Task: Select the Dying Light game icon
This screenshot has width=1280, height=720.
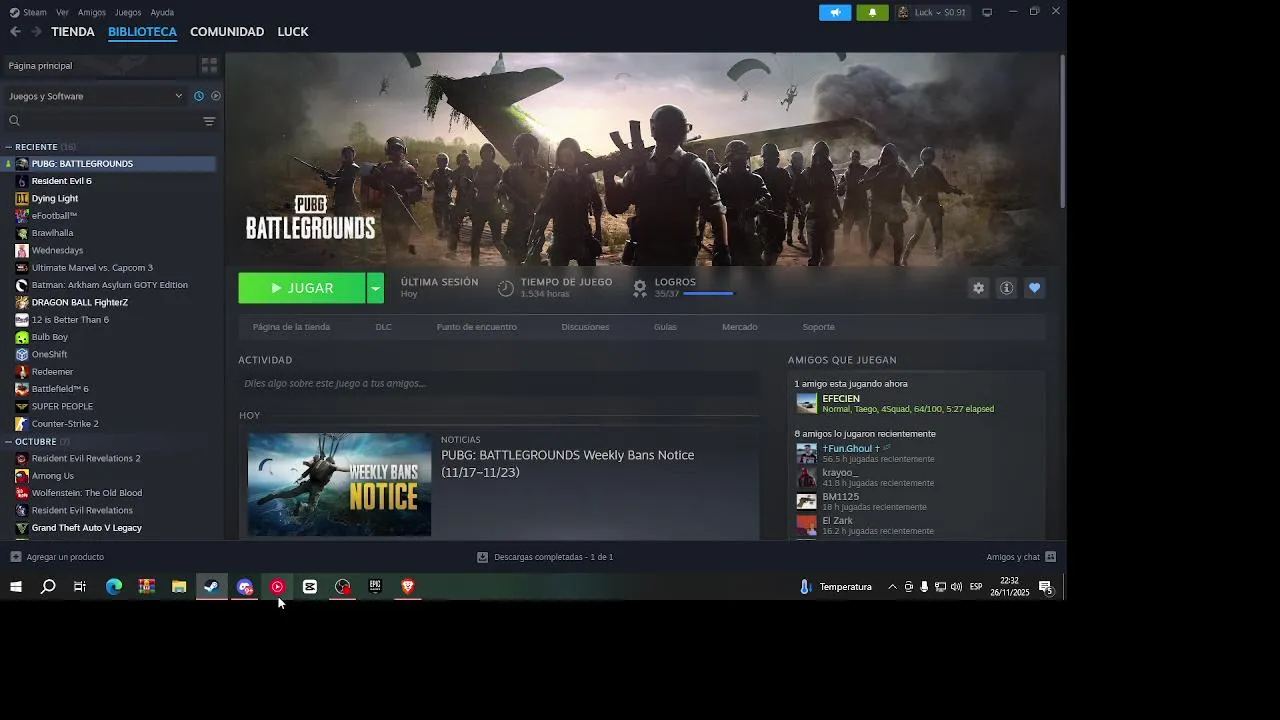Action: pos(22,198)
